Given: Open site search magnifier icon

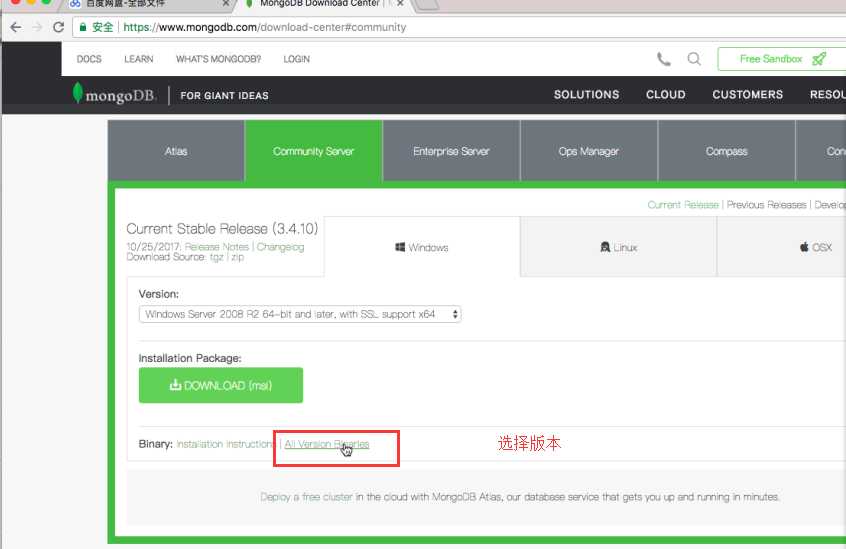Looking at the screenshot, I should coord(694,59).
